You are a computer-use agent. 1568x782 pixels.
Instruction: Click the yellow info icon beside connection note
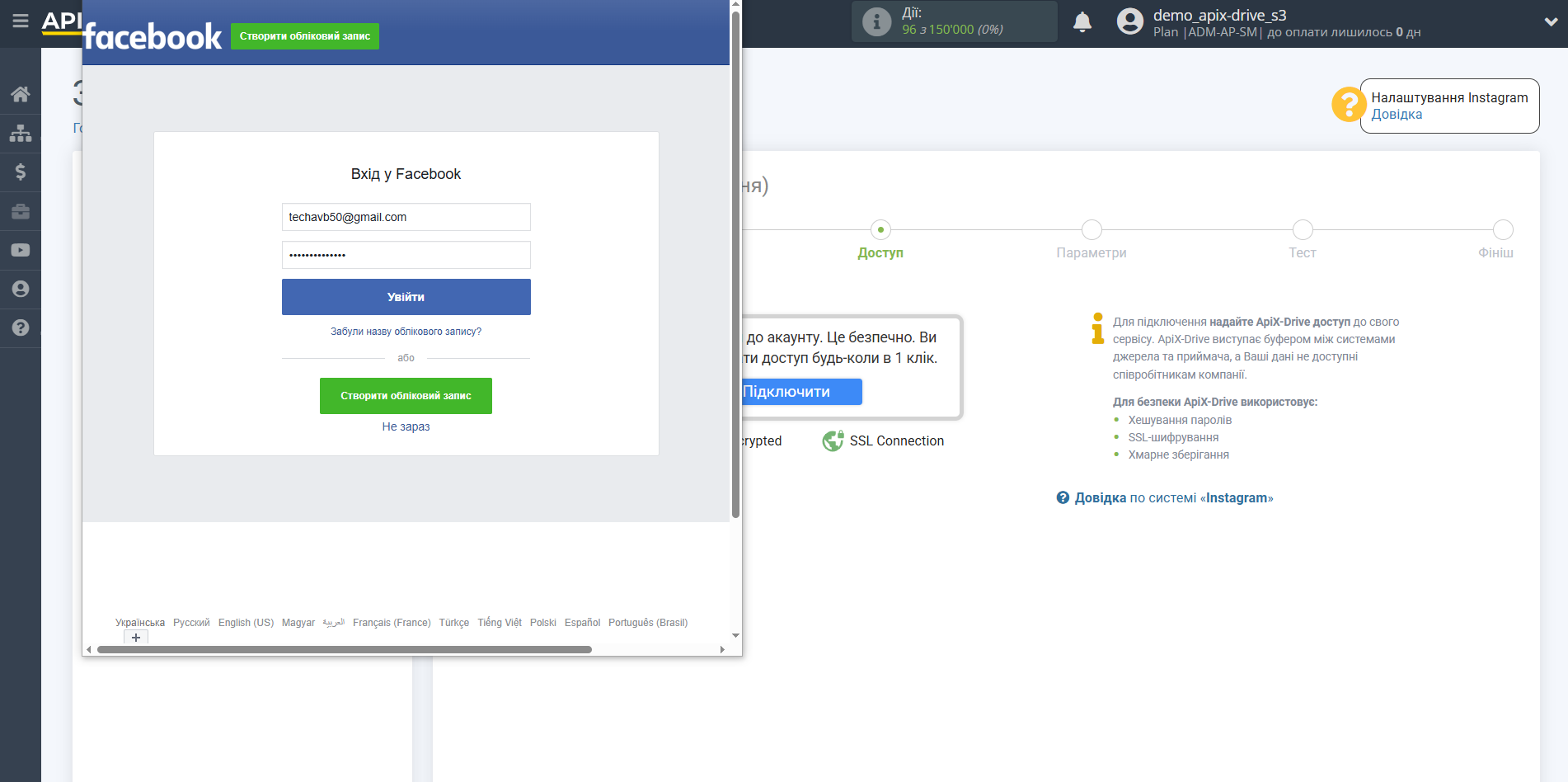[1097, 327]
